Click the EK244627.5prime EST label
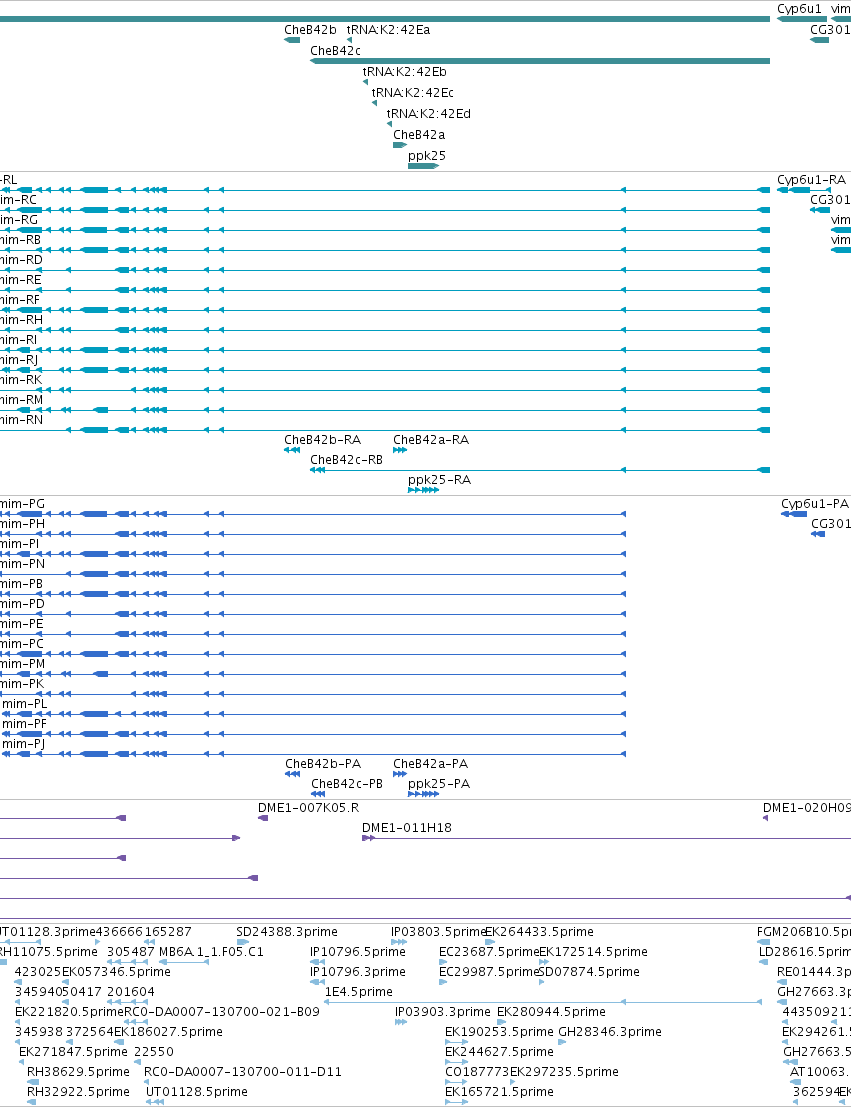Screen dimensions: 851x1107 pyautogui.click(x=499, y=1052)
